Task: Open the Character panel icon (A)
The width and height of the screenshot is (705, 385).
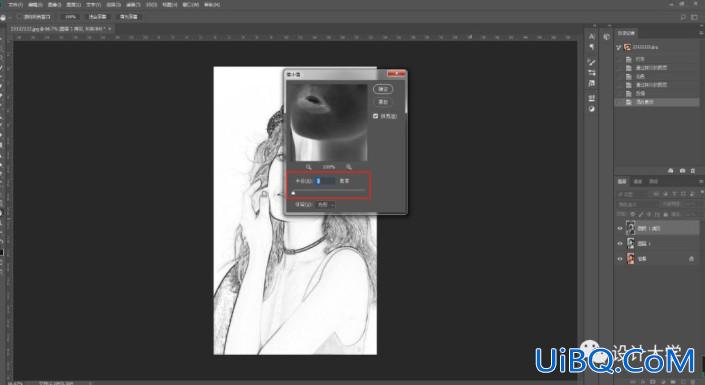Action: [x=592, y=36]
